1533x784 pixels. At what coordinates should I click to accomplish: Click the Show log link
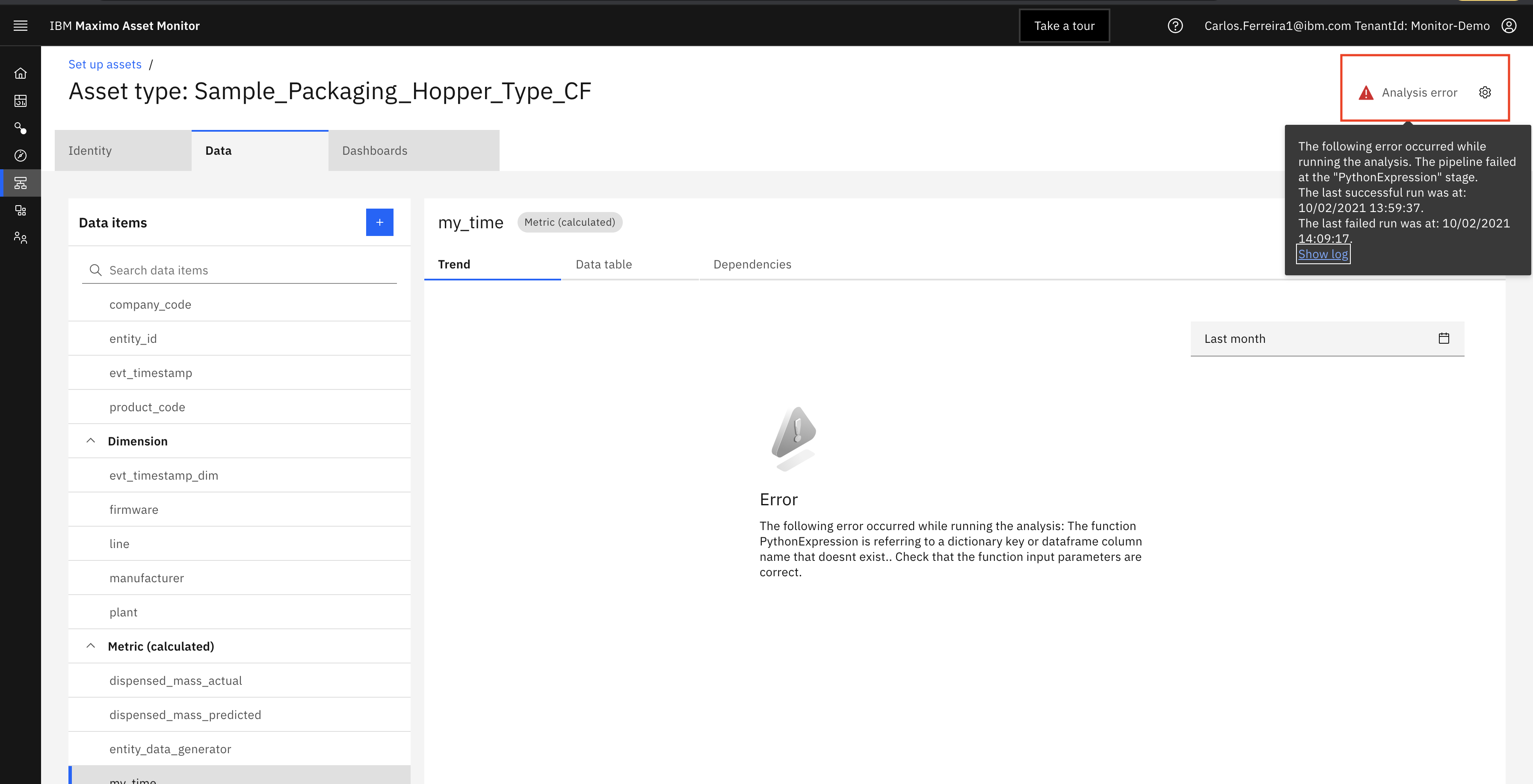tap(1323, 254)
